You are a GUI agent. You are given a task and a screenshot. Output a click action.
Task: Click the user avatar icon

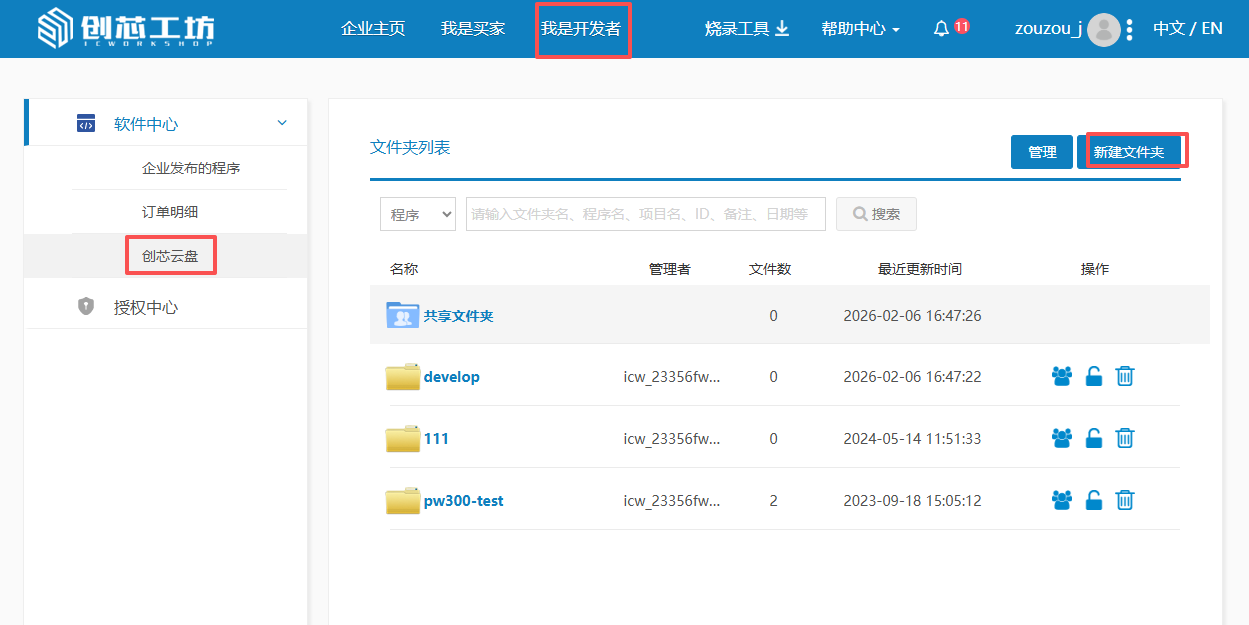click(1103, 30)
